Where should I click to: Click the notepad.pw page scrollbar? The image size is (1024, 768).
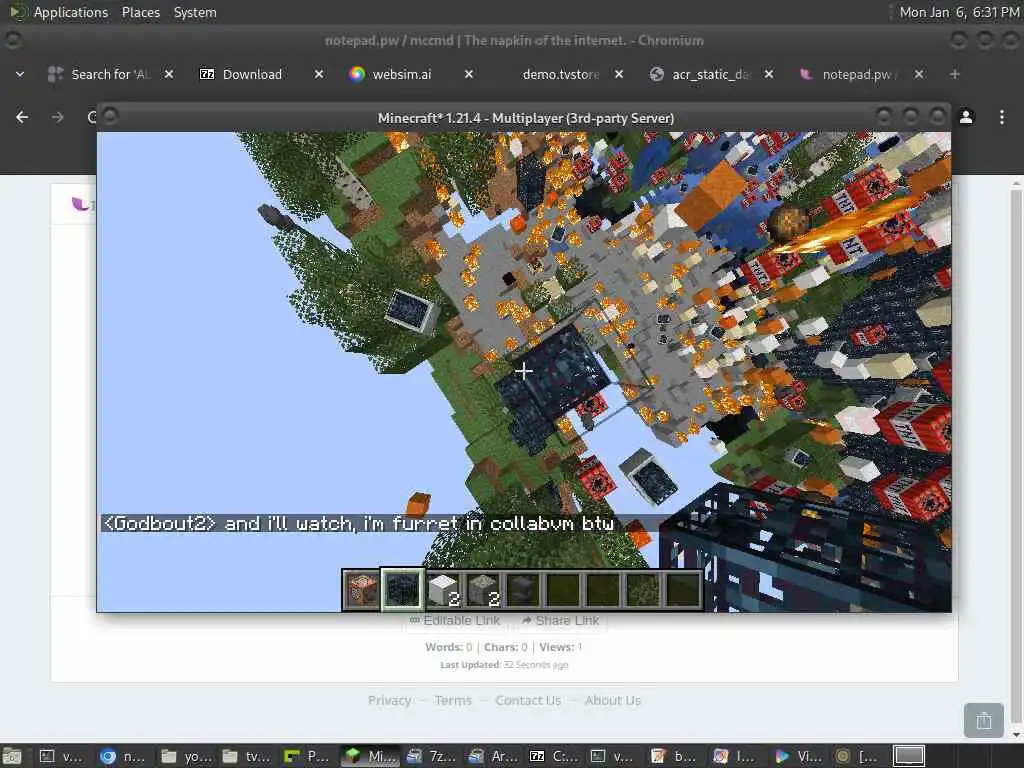(x=1016, y=457)
